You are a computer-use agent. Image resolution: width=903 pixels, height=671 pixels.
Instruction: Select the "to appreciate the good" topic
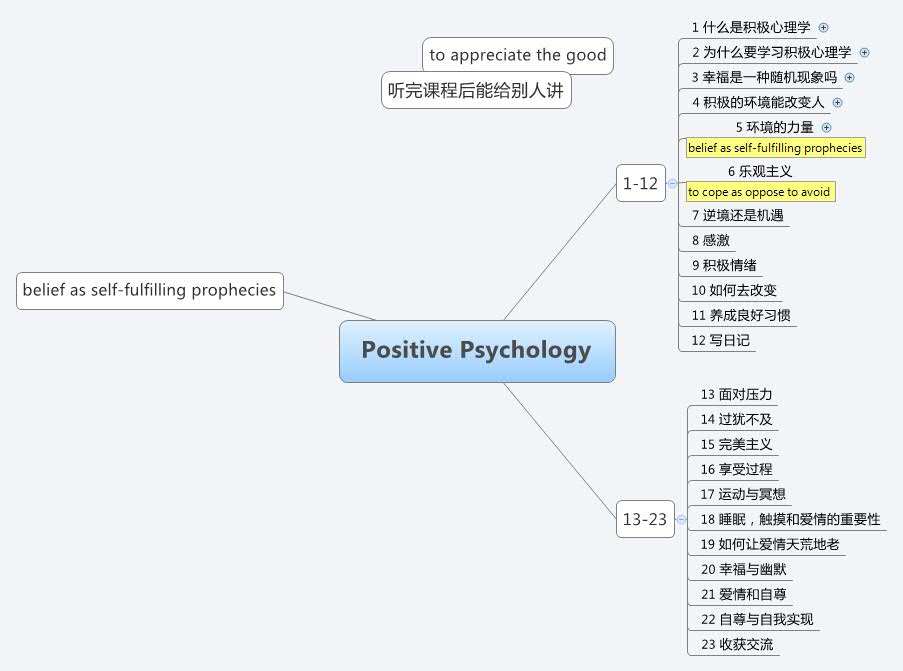517,55
